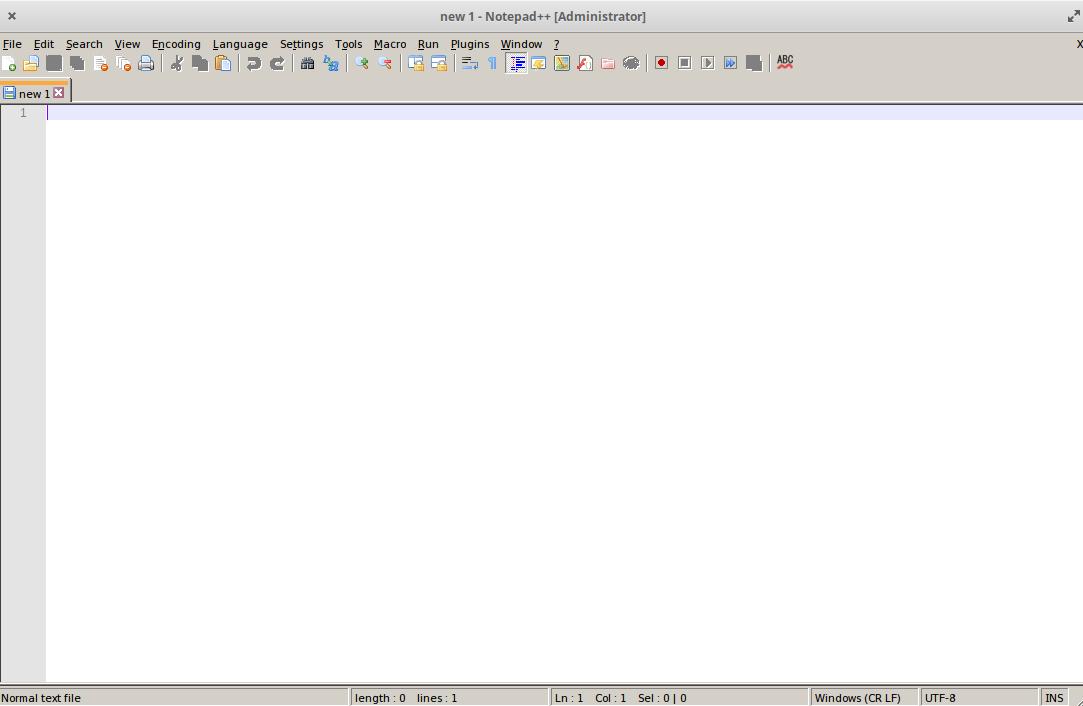Screen dimensions: 1083x706
Task: Click the Replace toolbar icon
Action: pos(331,64)
